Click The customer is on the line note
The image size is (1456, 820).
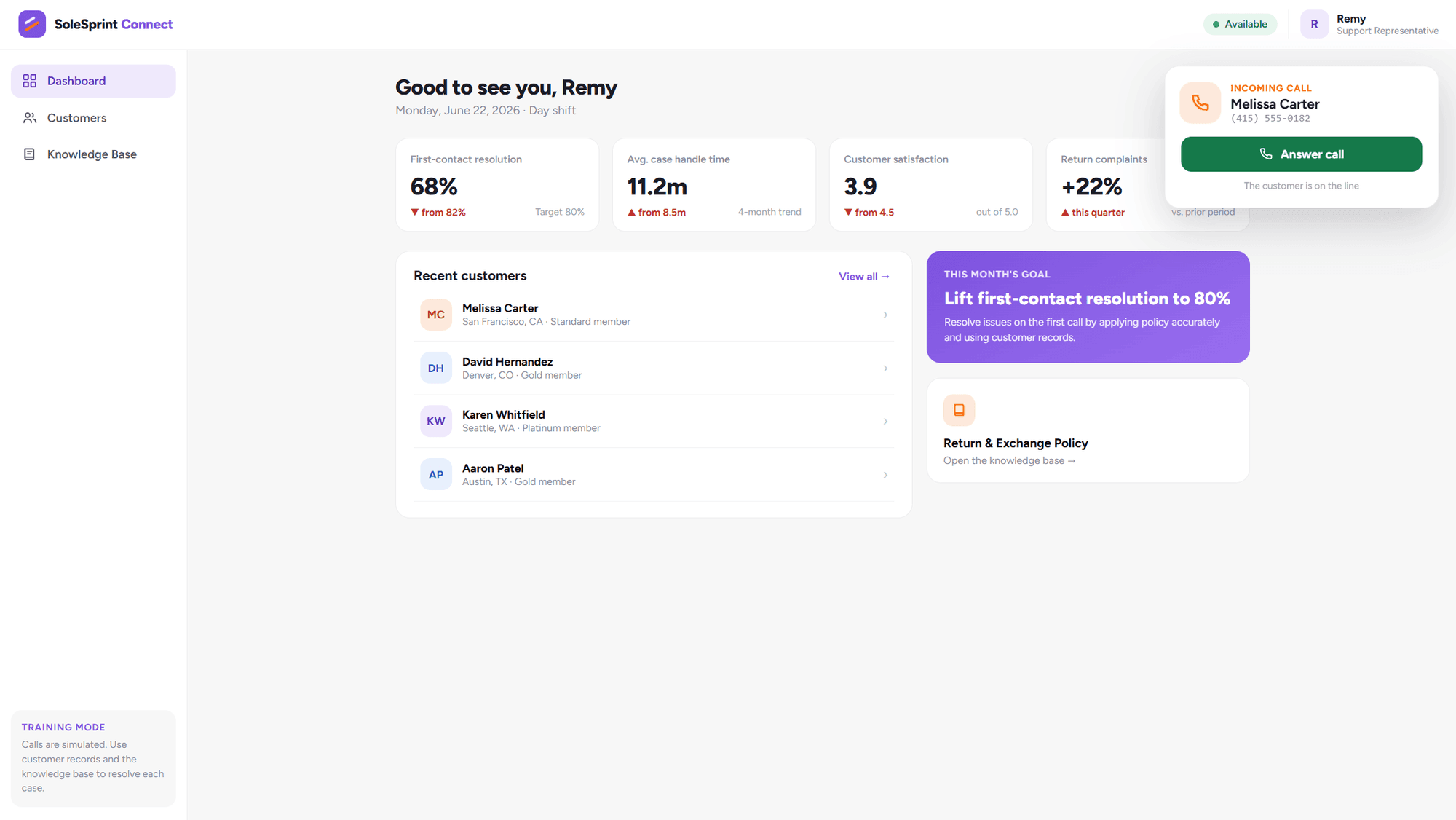(x=1301, y=186)
